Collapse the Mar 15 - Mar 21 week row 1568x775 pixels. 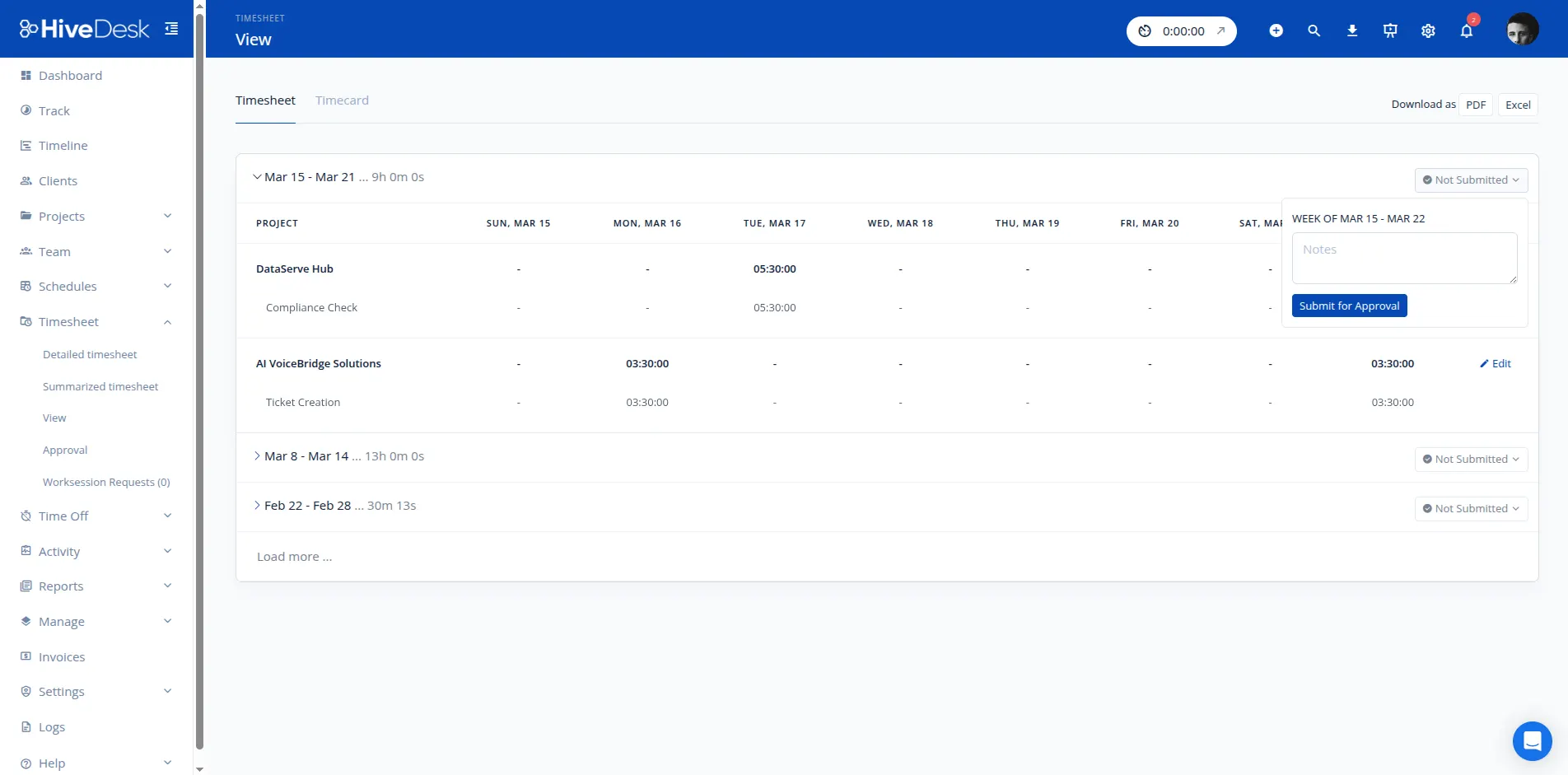pos(257,176)
